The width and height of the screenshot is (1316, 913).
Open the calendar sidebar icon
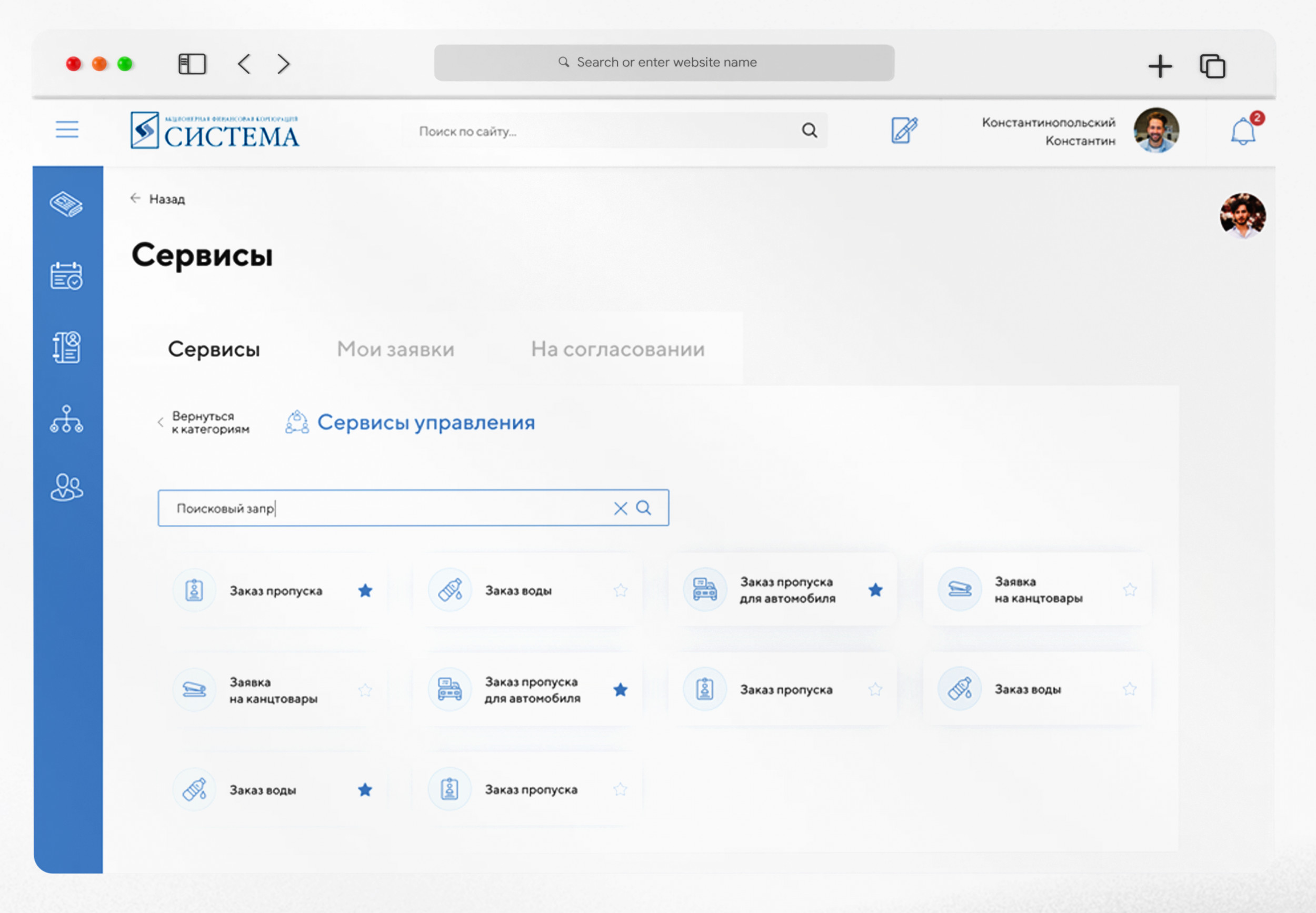[66, 276]
